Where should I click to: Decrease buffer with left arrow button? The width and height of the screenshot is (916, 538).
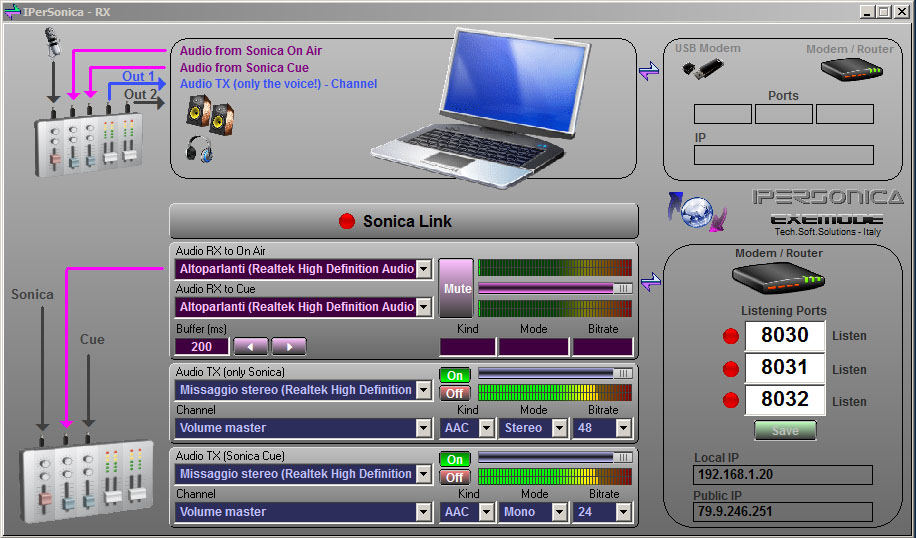[251, 346]
